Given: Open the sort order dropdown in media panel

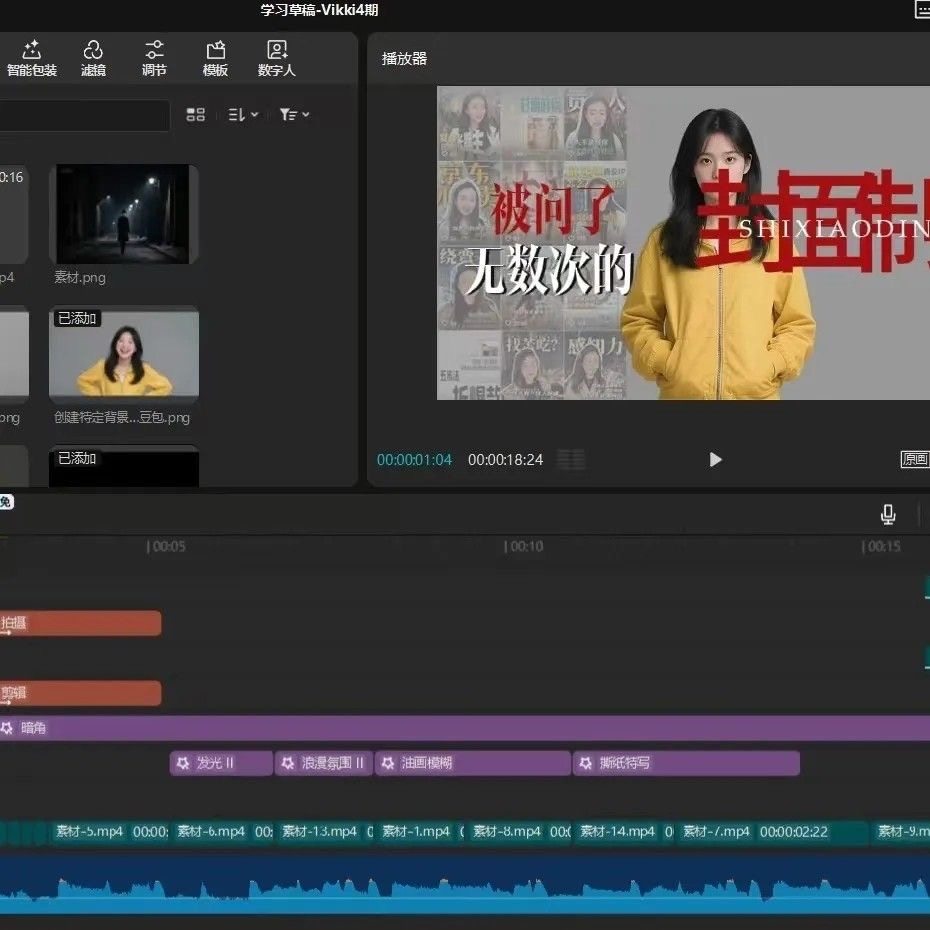Looking at the screenshot, I should tap(240, 114).
